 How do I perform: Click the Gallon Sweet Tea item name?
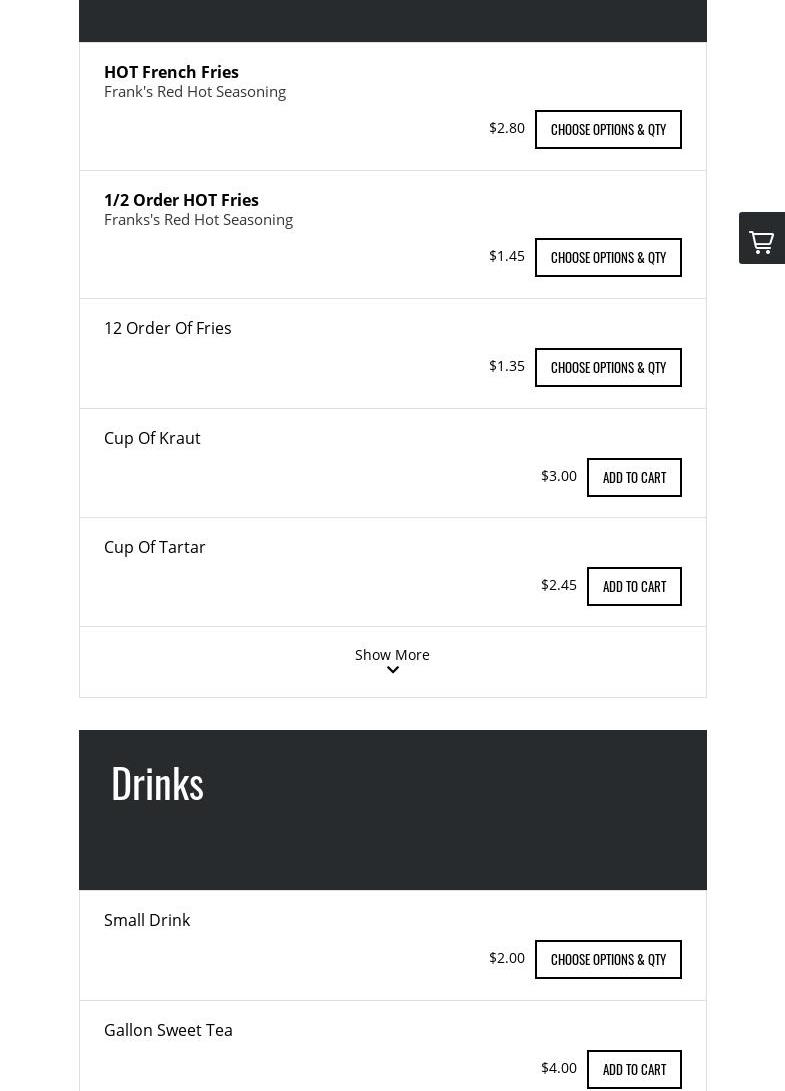click(x=168, y=1030)
